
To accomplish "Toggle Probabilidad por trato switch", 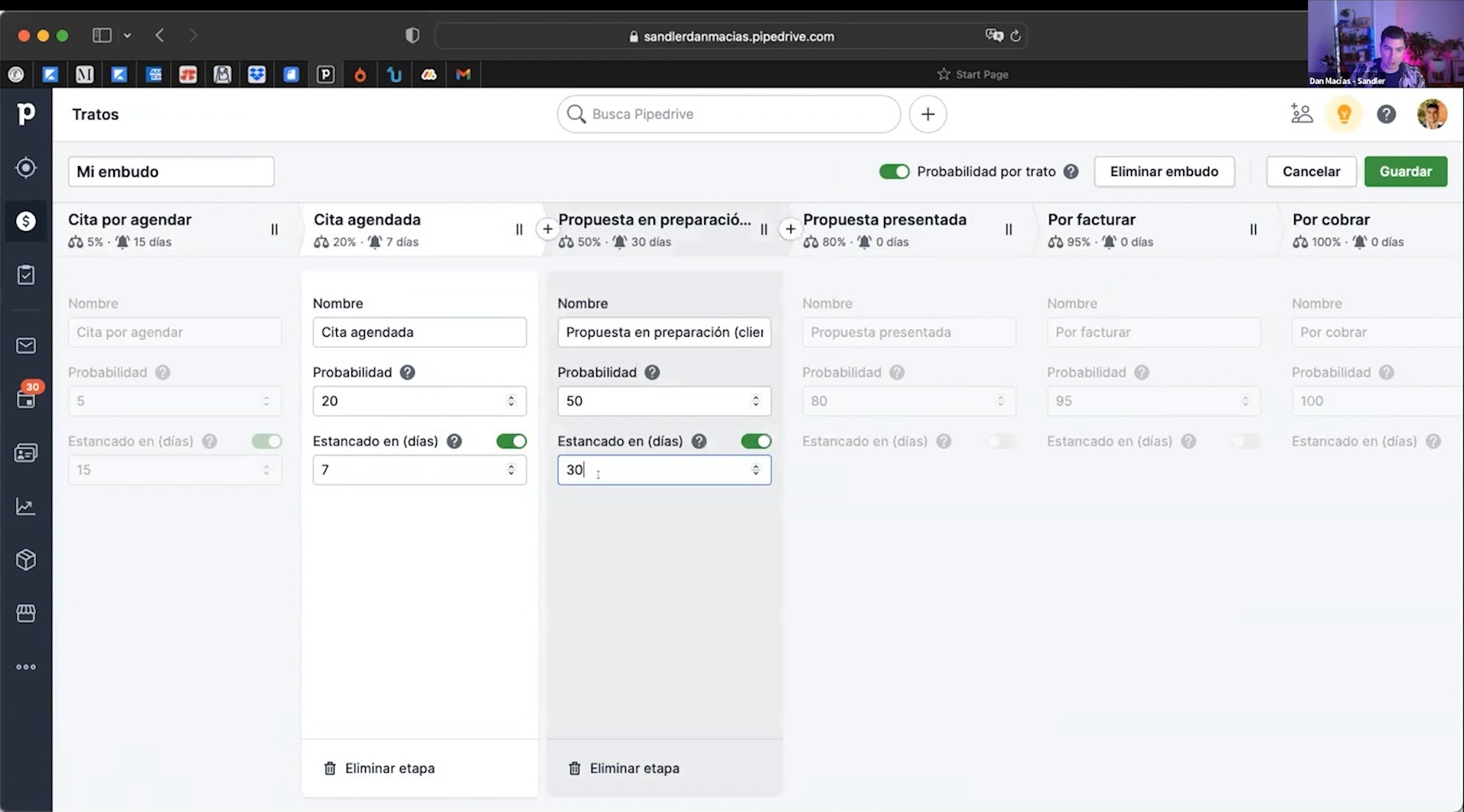I will coord(894,171).
